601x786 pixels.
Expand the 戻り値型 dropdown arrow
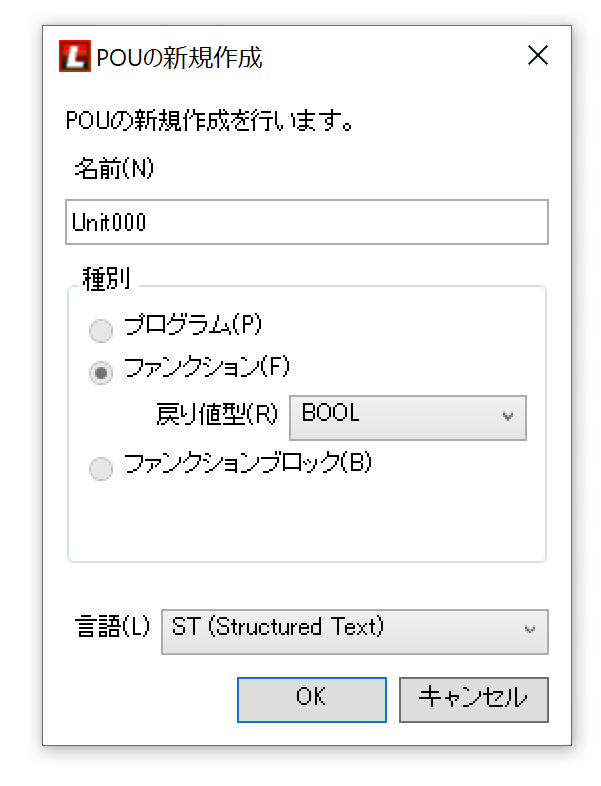click(508, 418)
